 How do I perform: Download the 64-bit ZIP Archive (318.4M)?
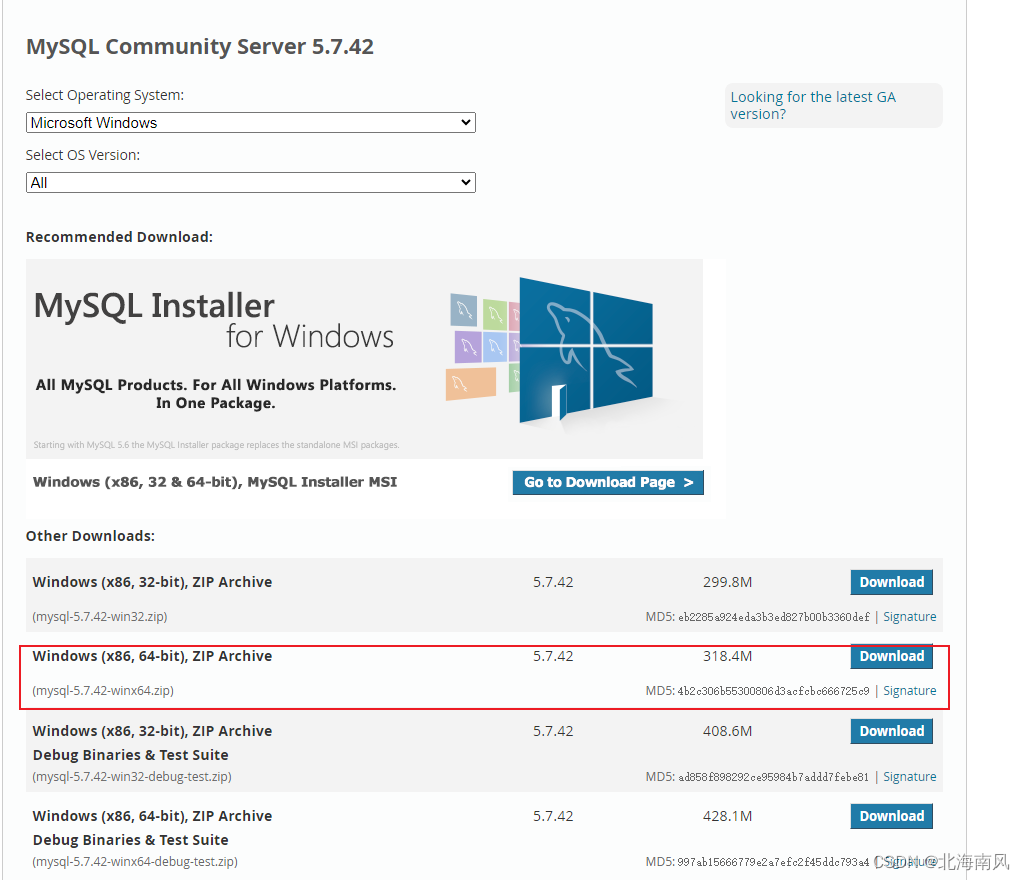click(891, 656)
